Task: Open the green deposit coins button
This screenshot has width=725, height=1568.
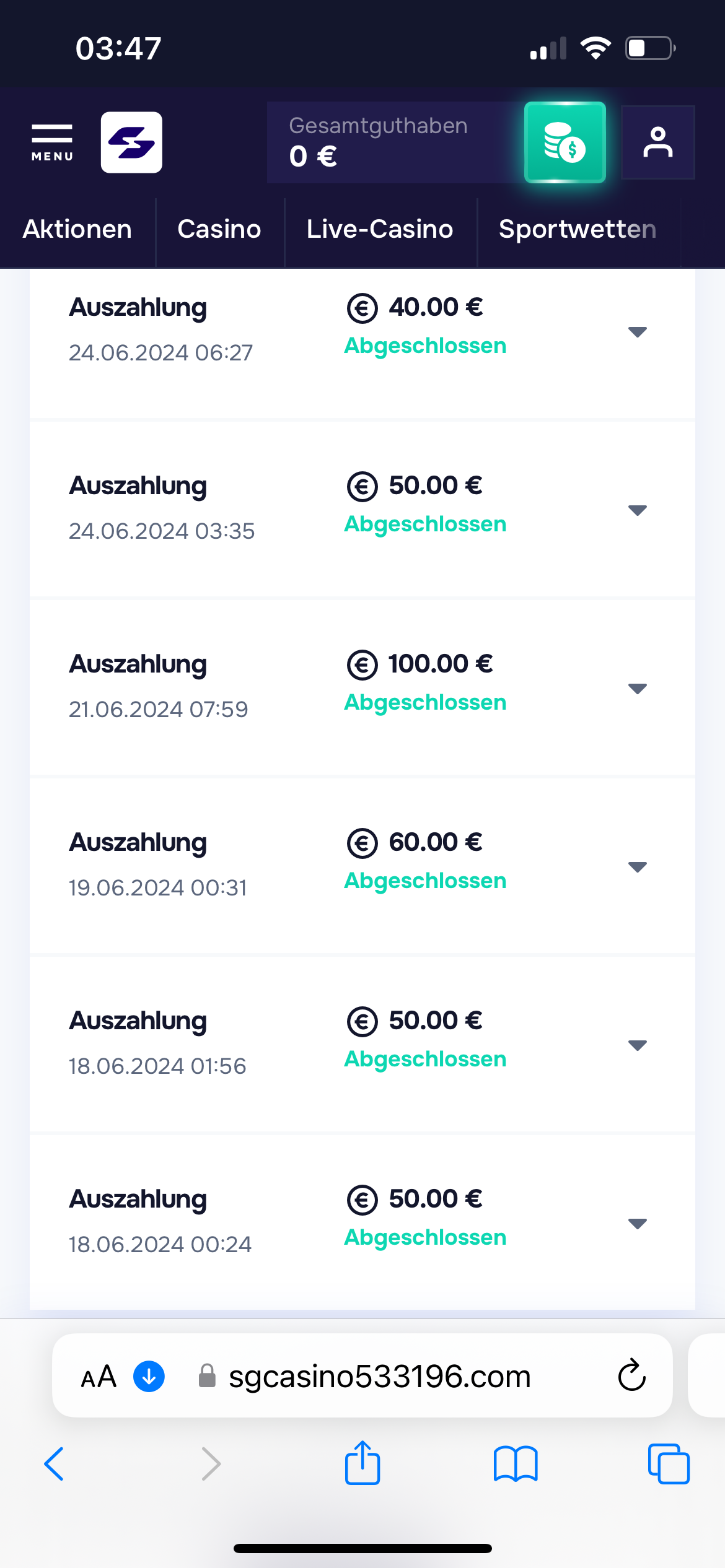Action: coord(565,142)
